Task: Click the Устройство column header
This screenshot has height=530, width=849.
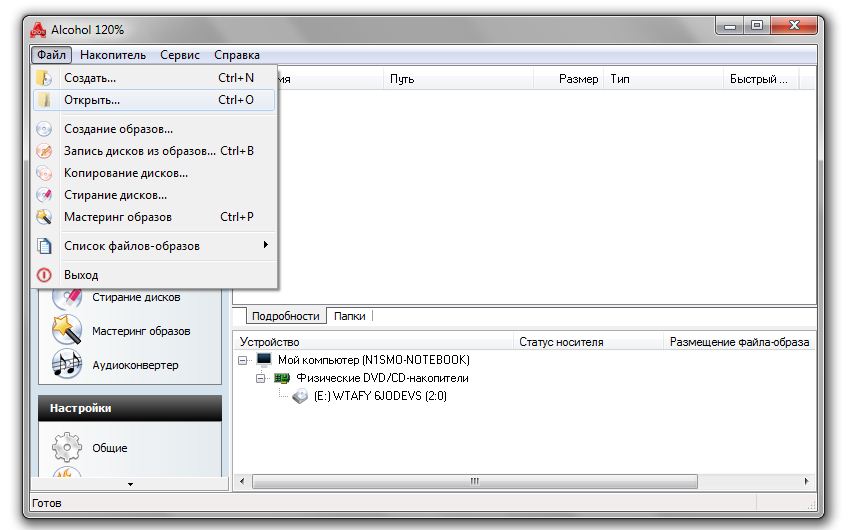Action: (x=374, y=342)
